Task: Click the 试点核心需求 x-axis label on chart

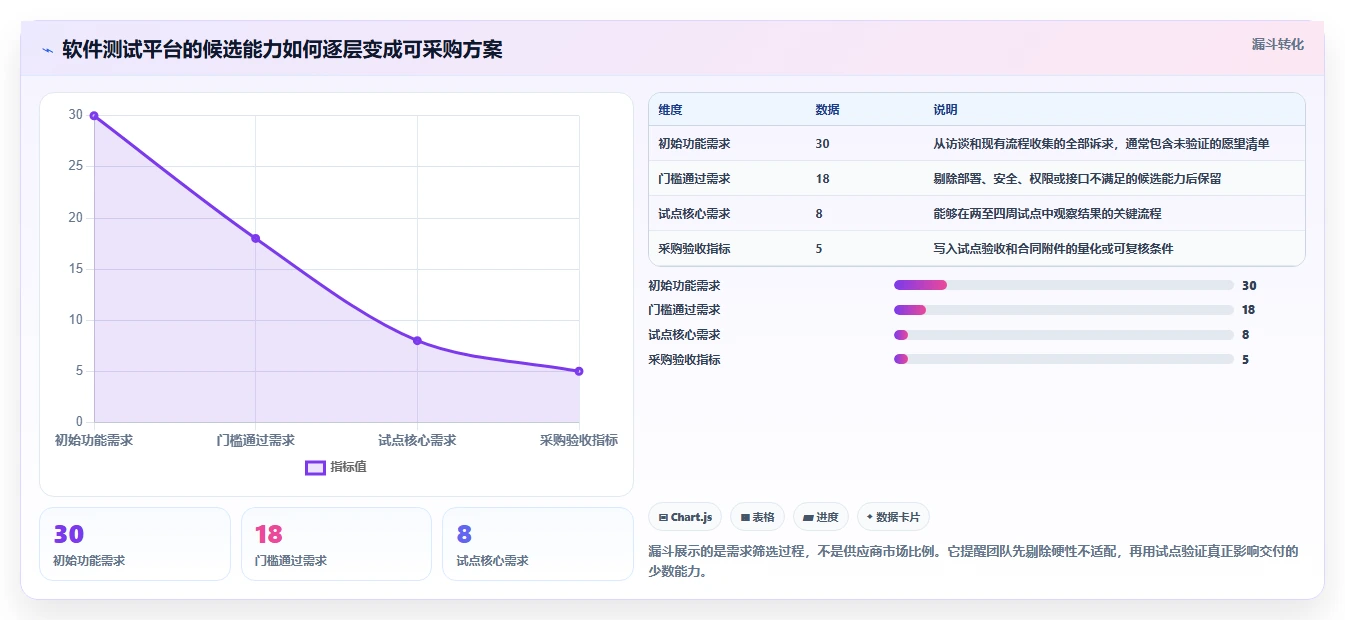Action: click(x=417, y=440)
